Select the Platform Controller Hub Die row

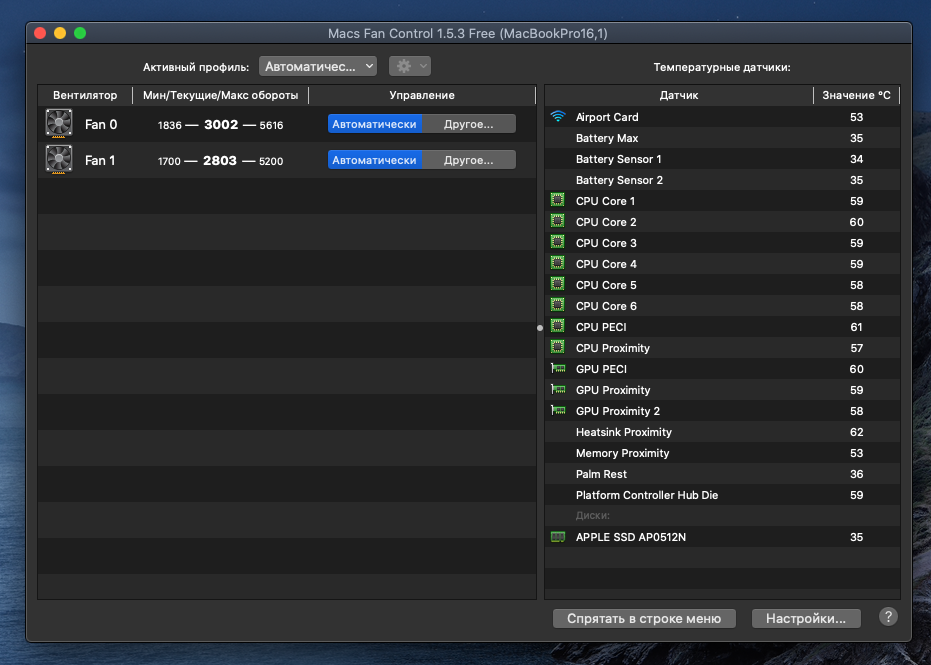(722, 495)
